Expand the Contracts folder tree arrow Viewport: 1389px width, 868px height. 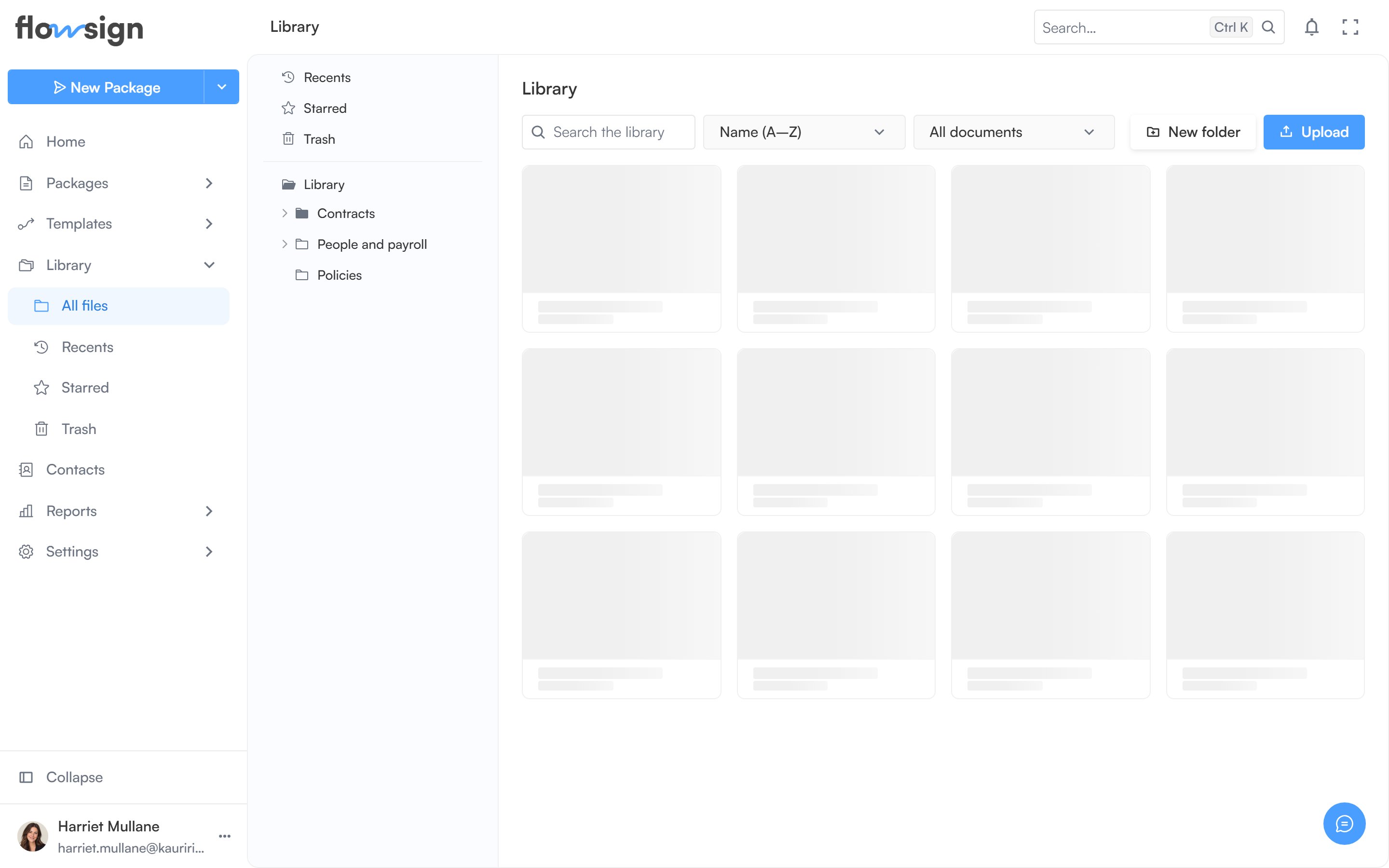click(285, 214)
